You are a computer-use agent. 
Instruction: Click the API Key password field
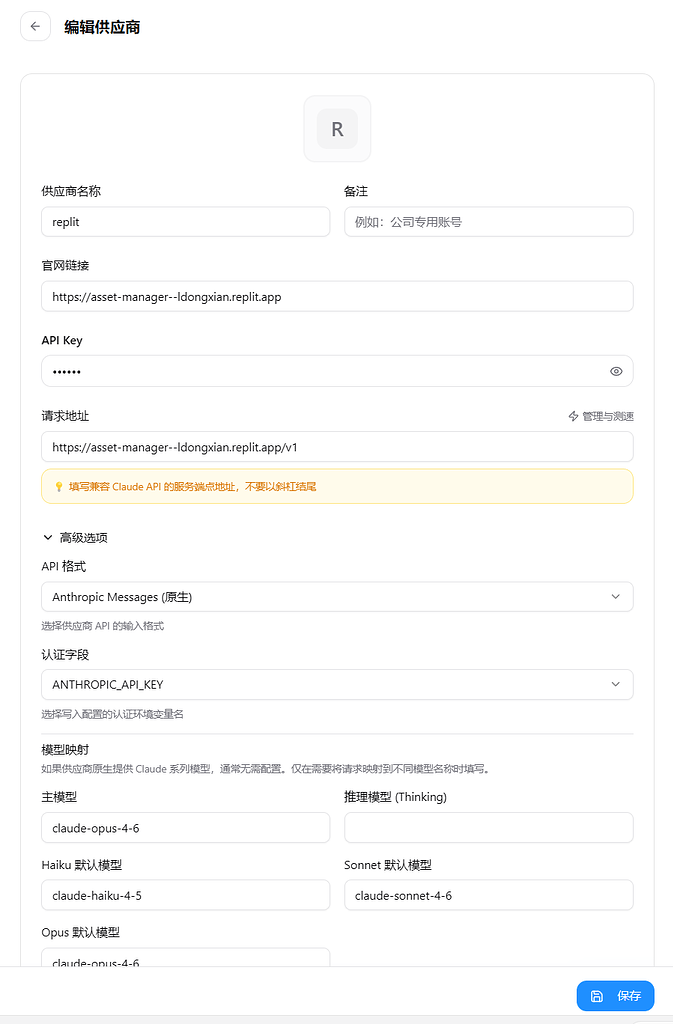coord(337,371)
